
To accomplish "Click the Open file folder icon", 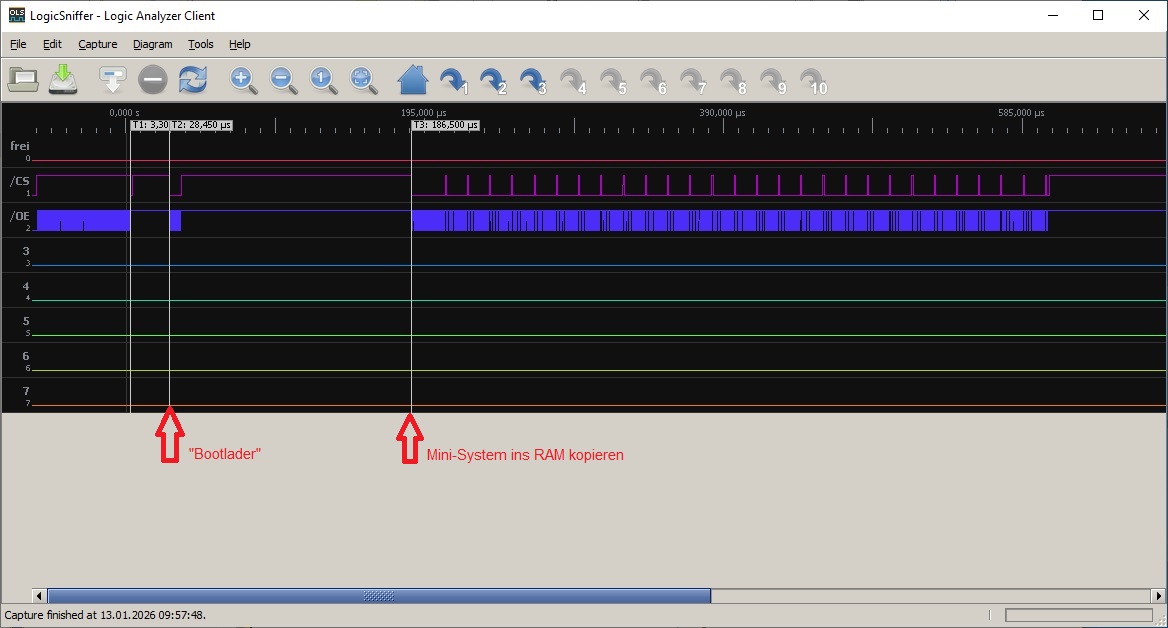I will point(23,79).
